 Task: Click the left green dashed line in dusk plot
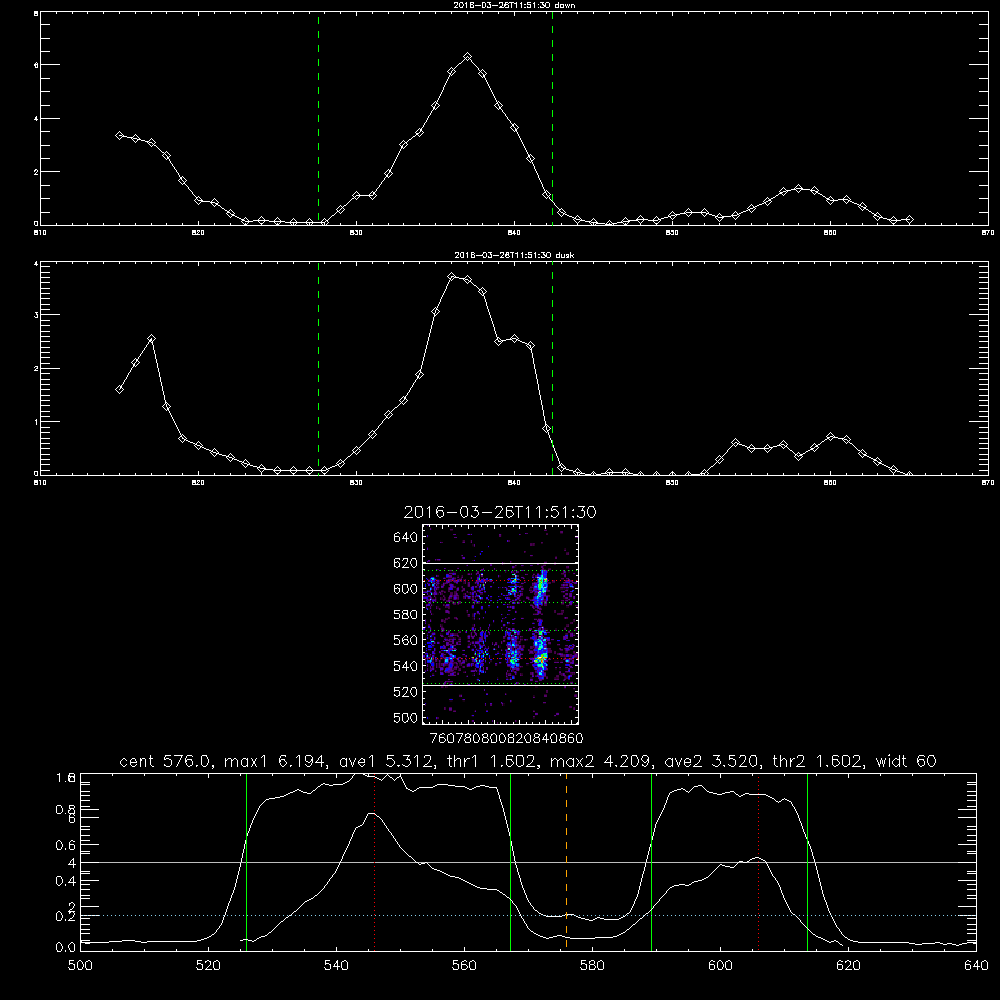tap(318, 369)
